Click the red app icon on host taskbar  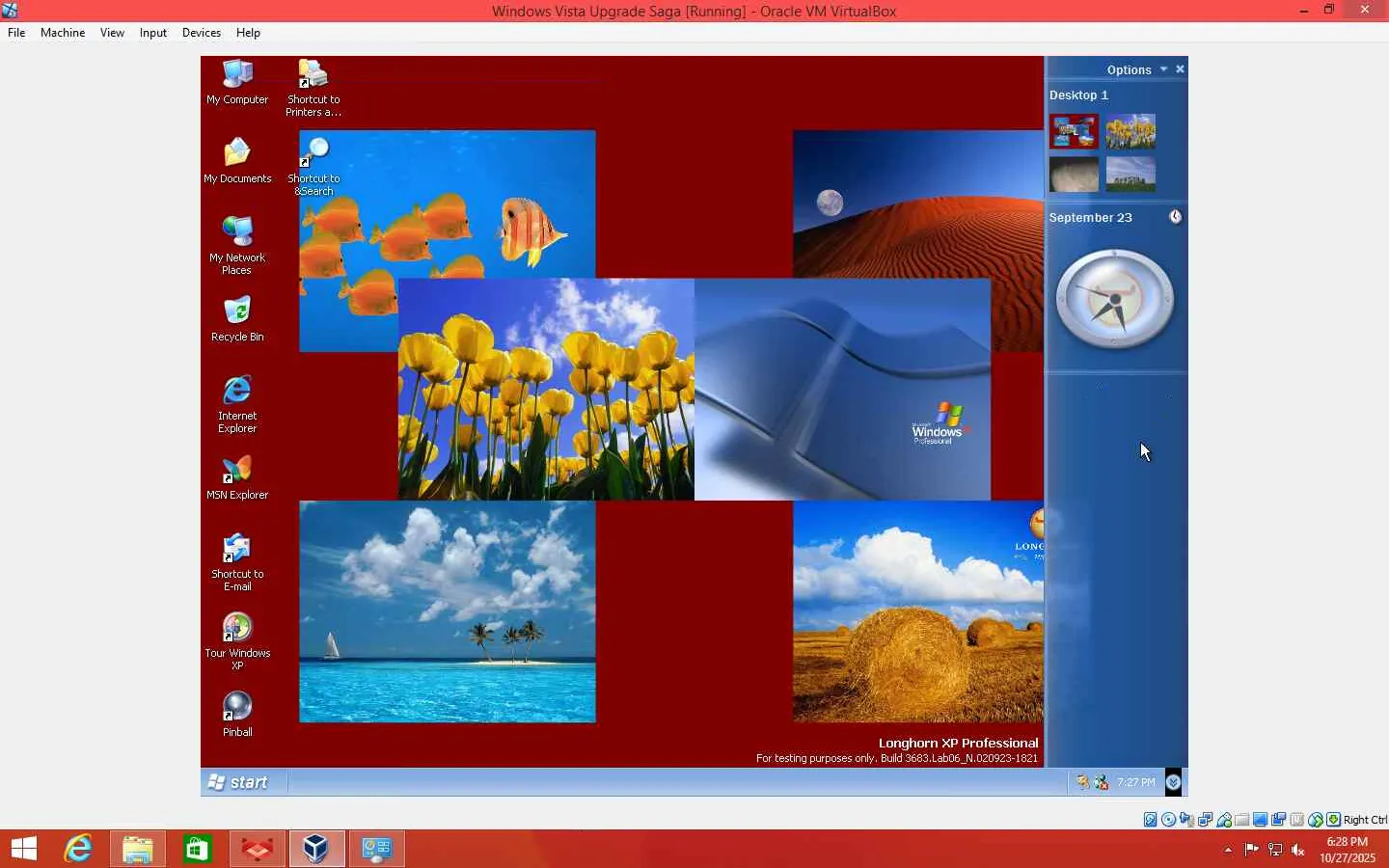tap(258, 849)
